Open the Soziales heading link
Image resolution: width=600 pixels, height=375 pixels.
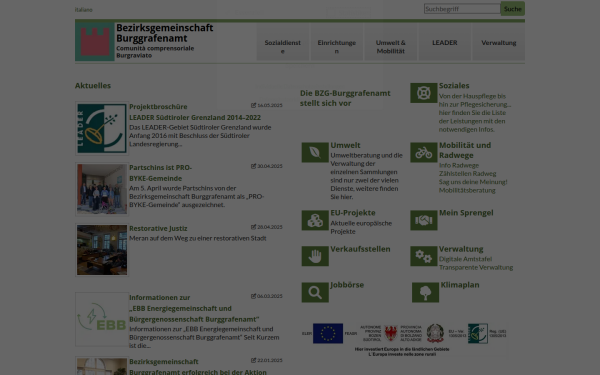tap(454, 85)
